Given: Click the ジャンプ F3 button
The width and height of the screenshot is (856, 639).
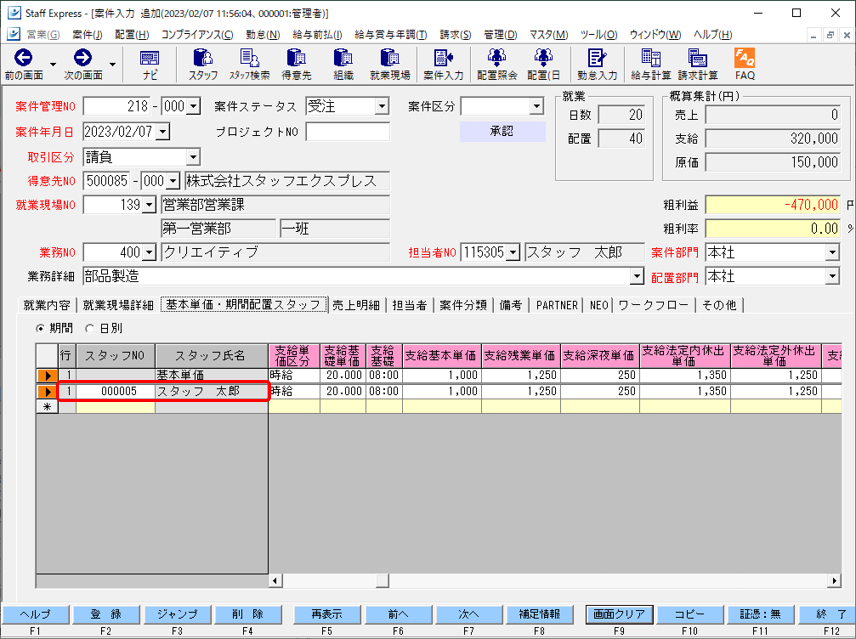Looking at the screenshot, I should (177, 614).
